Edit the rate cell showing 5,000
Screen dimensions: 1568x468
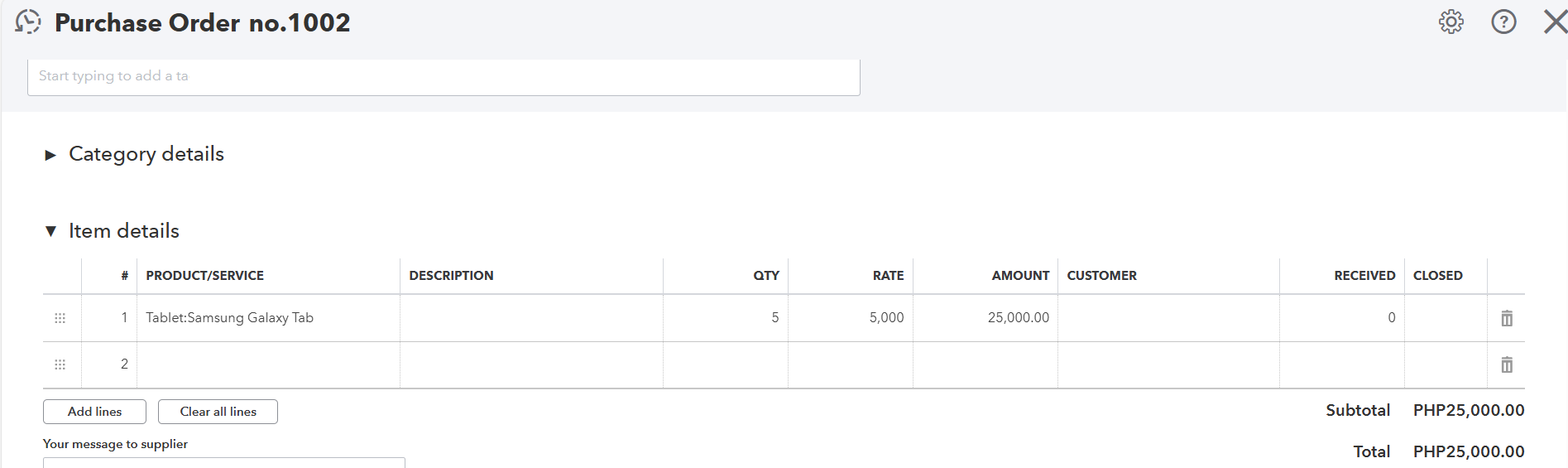(x=851, y=318)
